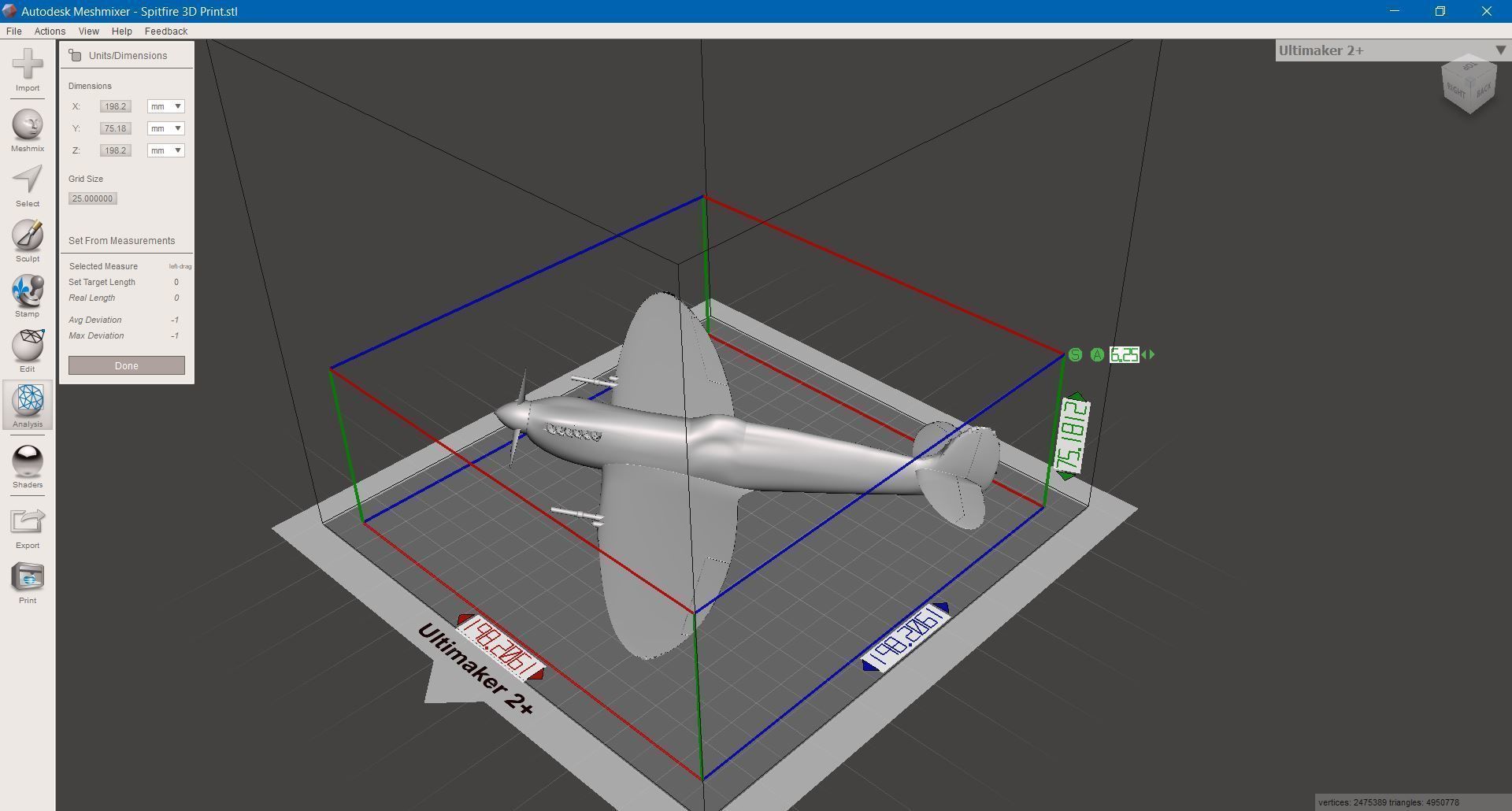Restore down the Meshmixer window

pos(1440,11)
